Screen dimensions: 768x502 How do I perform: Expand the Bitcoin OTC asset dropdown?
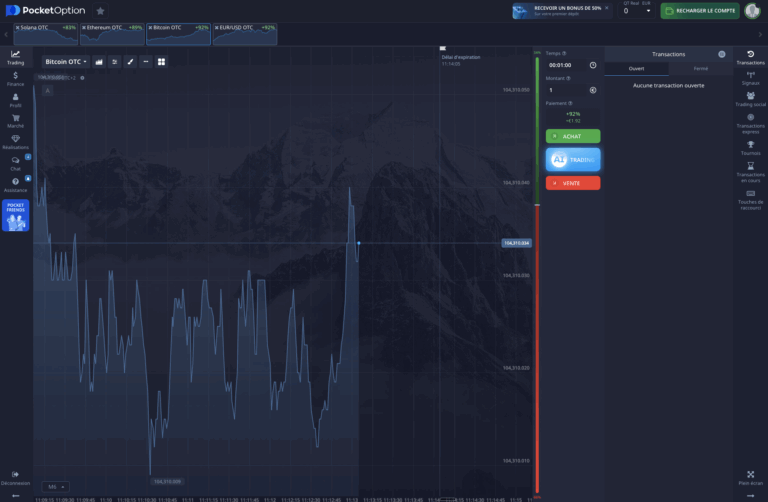click(x=66, y=62)
